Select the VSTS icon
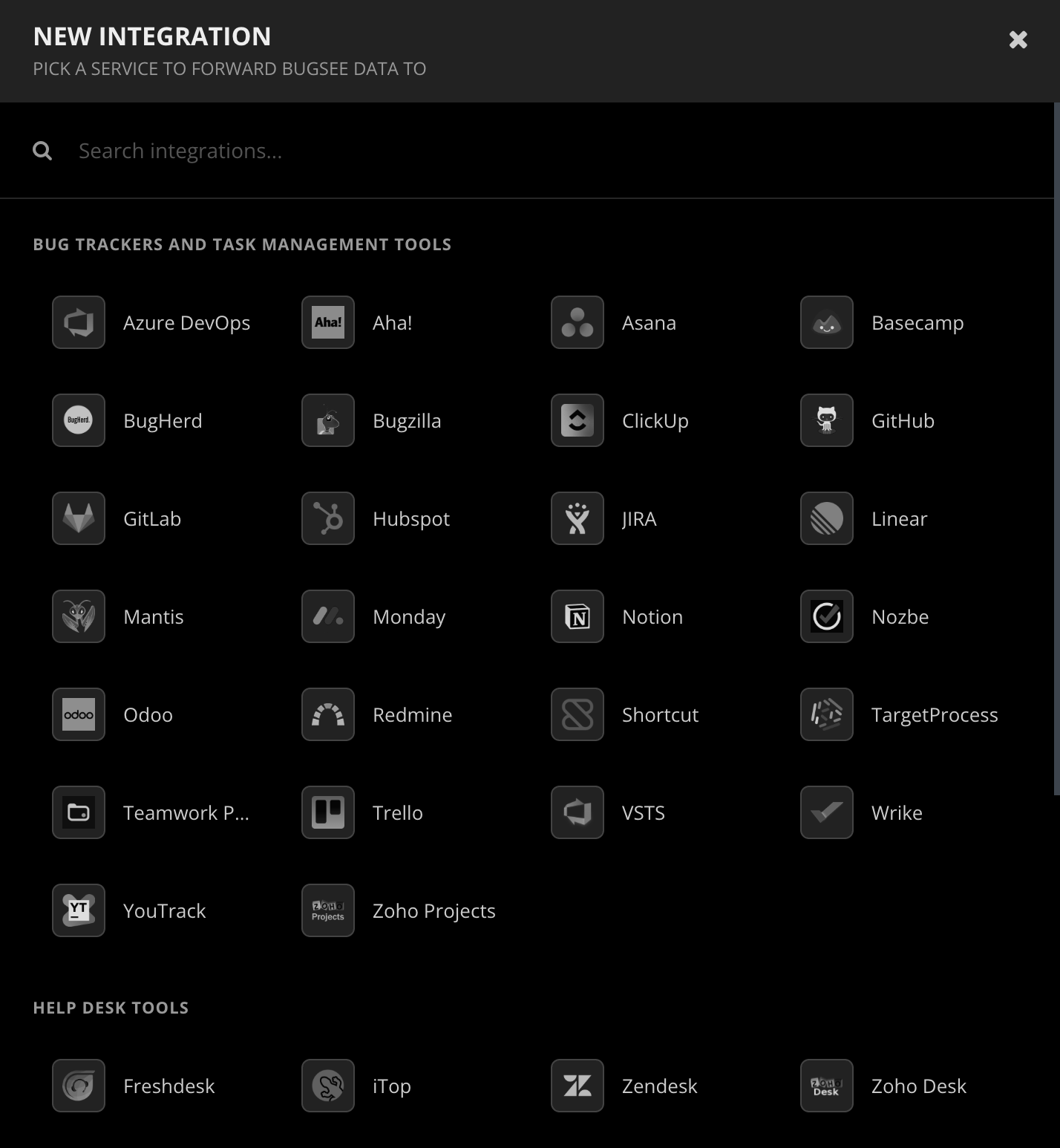The width and height of the screenshot is (1060, 1148). (578, 812)
